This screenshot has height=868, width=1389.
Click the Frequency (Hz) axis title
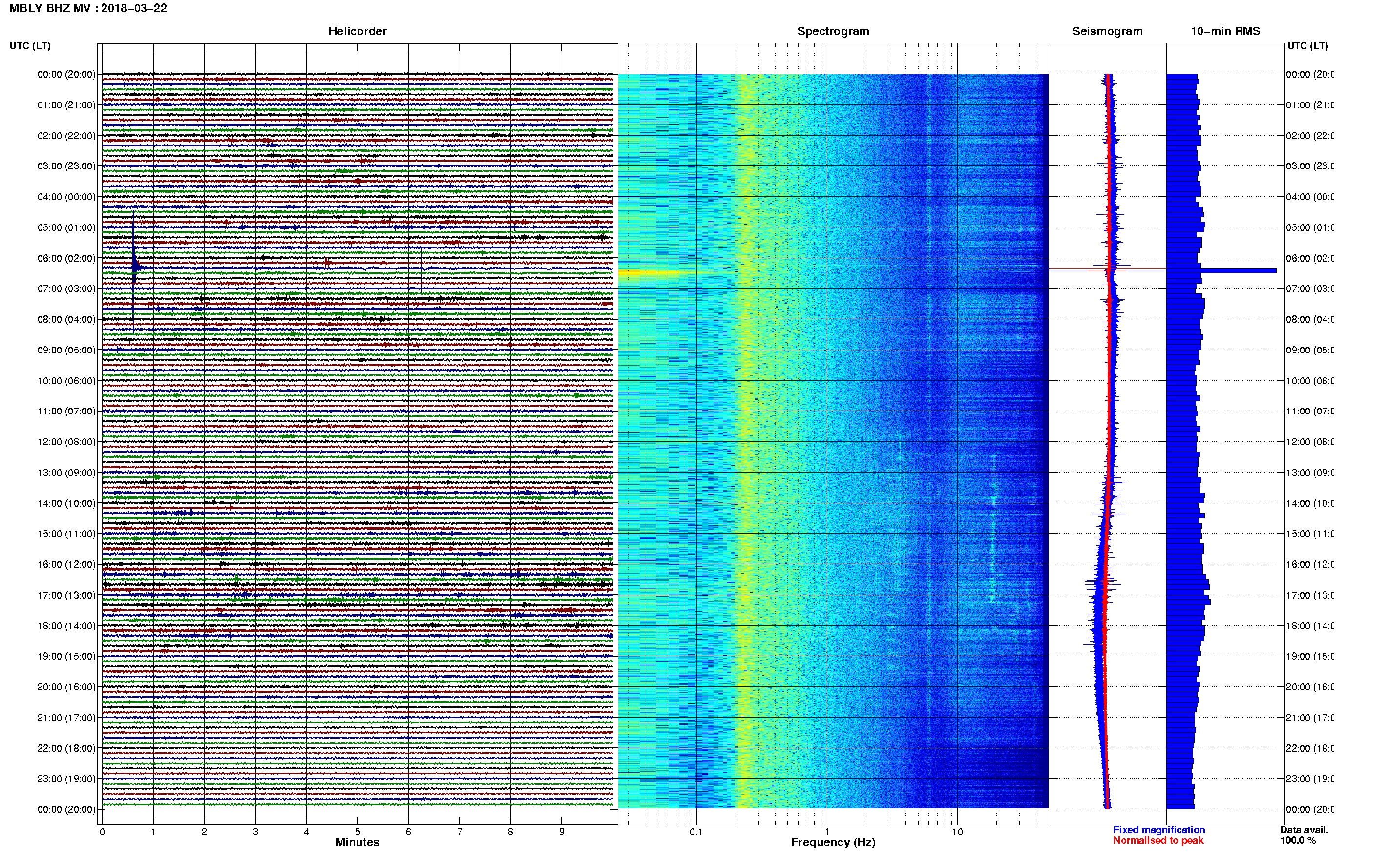(x=833, y=842)
